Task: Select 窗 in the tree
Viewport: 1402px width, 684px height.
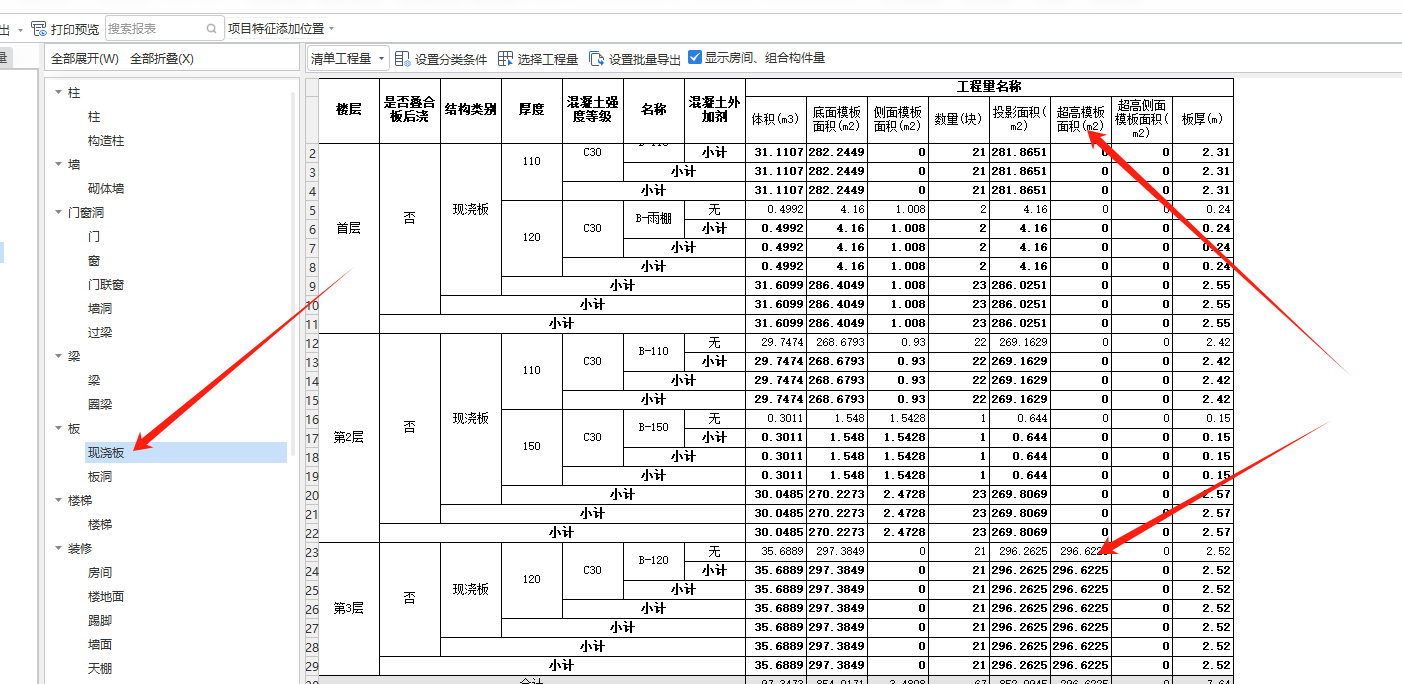Action: 94,261
